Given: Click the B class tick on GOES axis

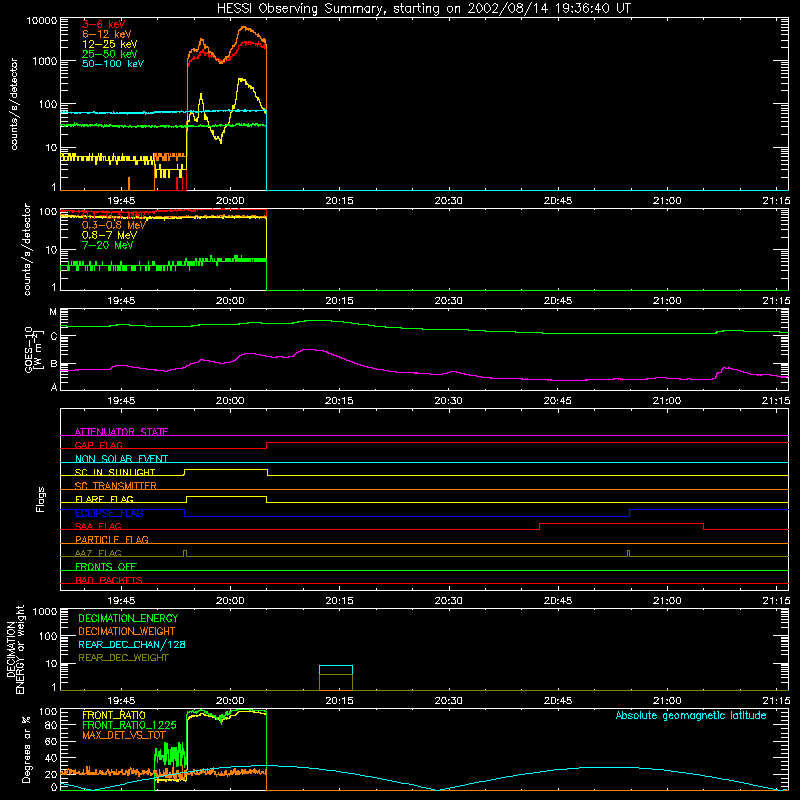Looking at the screenshot, I should [x=53, y=364].
